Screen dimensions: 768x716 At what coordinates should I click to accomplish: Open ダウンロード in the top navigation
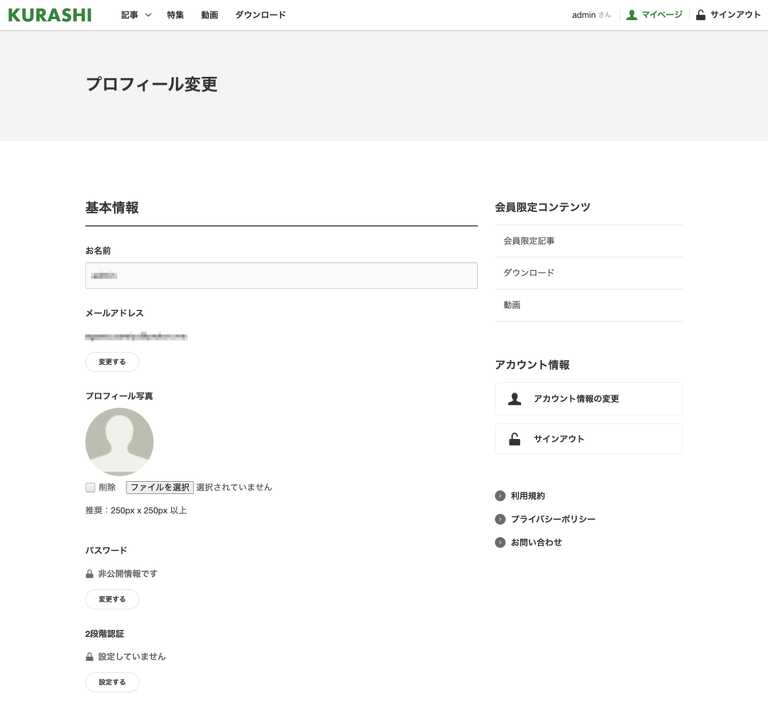(x=260, y=15)
